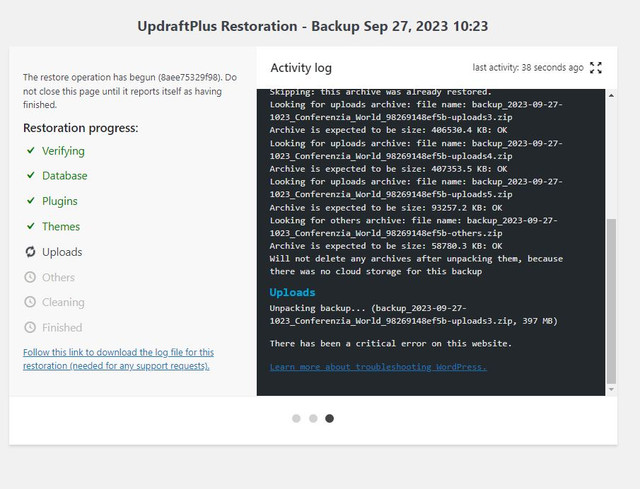This screenshot has height=489, width=640.
Task: Click the critical error message in log
Action: click(x=390, y=343)
